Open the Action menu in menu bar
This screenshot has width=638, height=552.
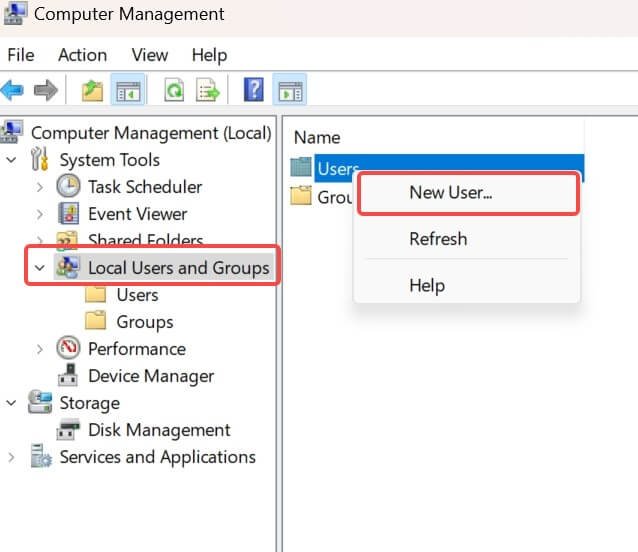(82, 55)
